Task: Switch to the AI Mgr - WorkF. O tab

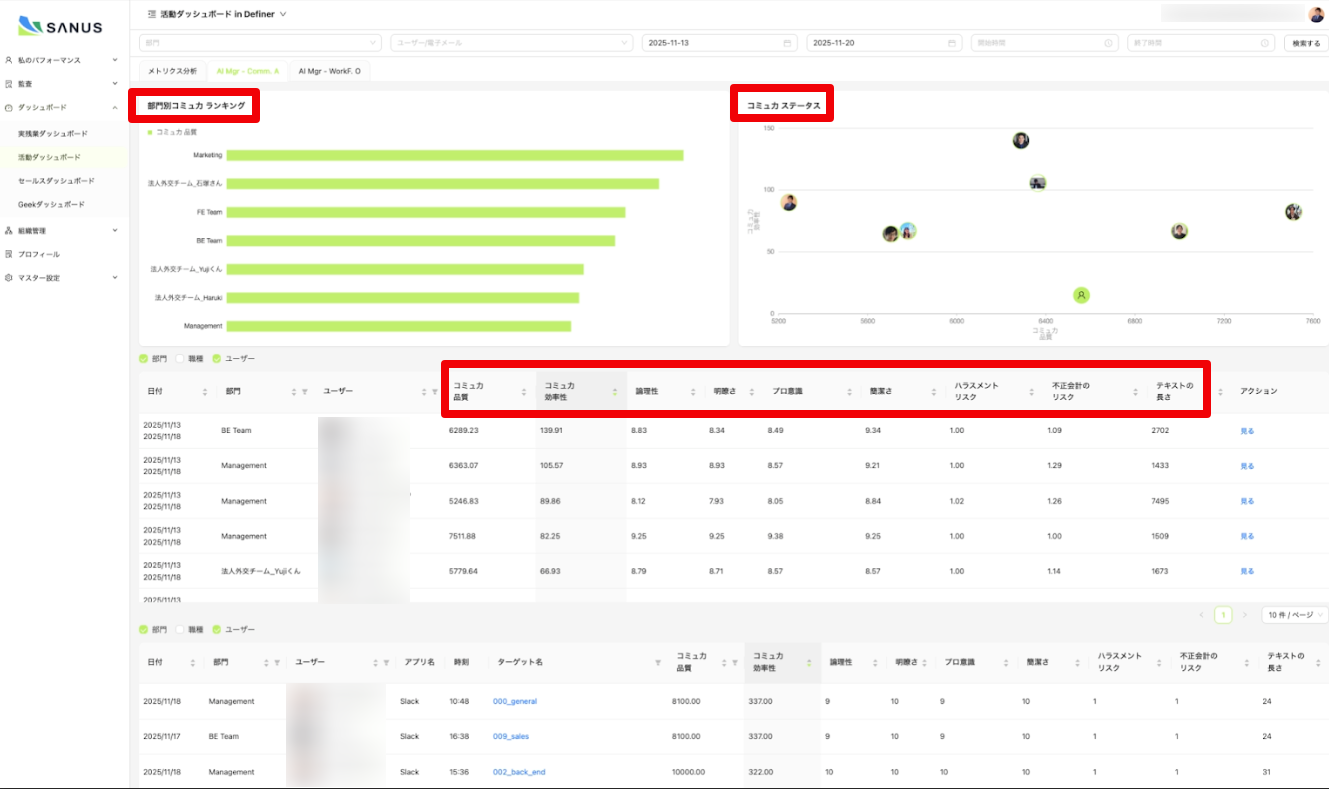Action: [329, 71]
